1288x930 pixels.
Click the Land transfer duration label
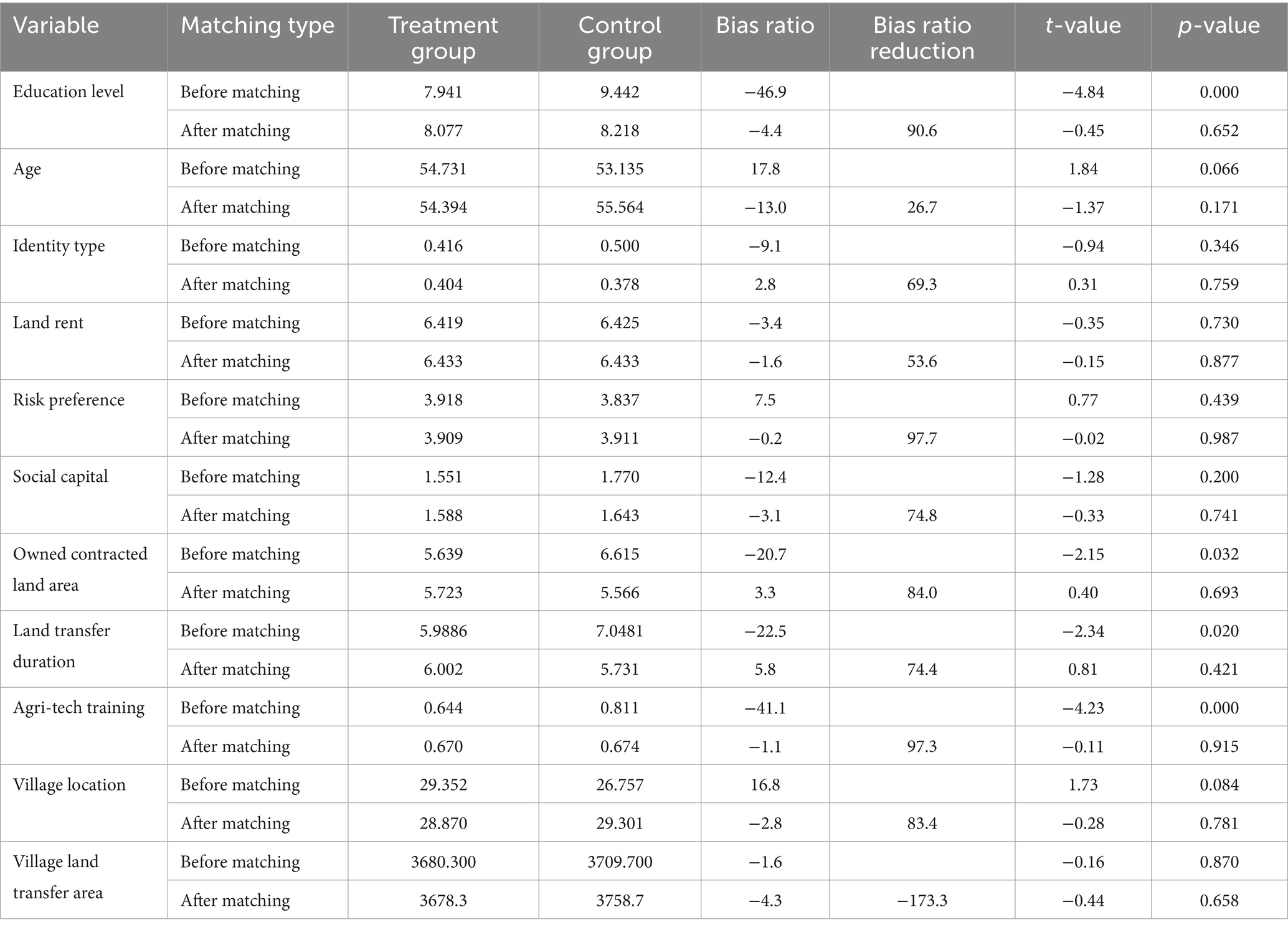tap(62, 646)
